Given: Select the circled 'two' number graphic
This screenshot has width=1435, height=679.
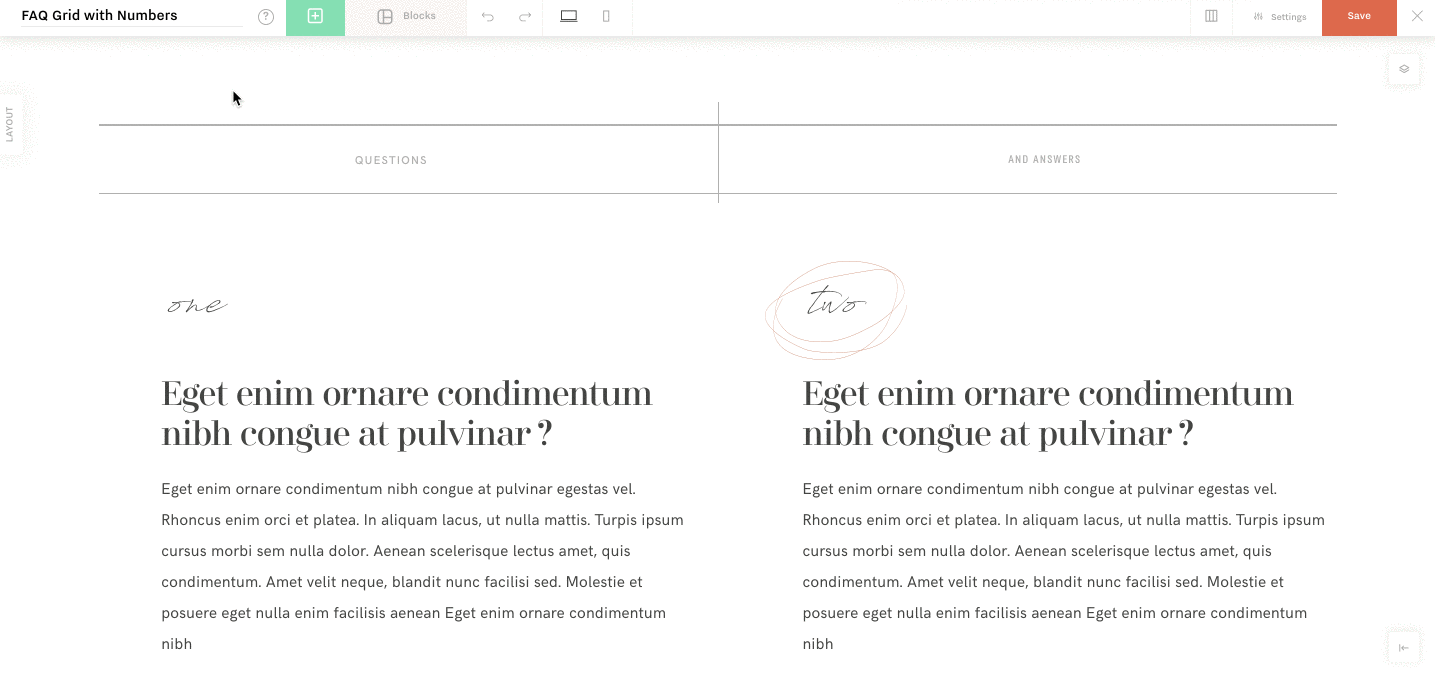Looking at the screenshot, I should click(836, 309).
